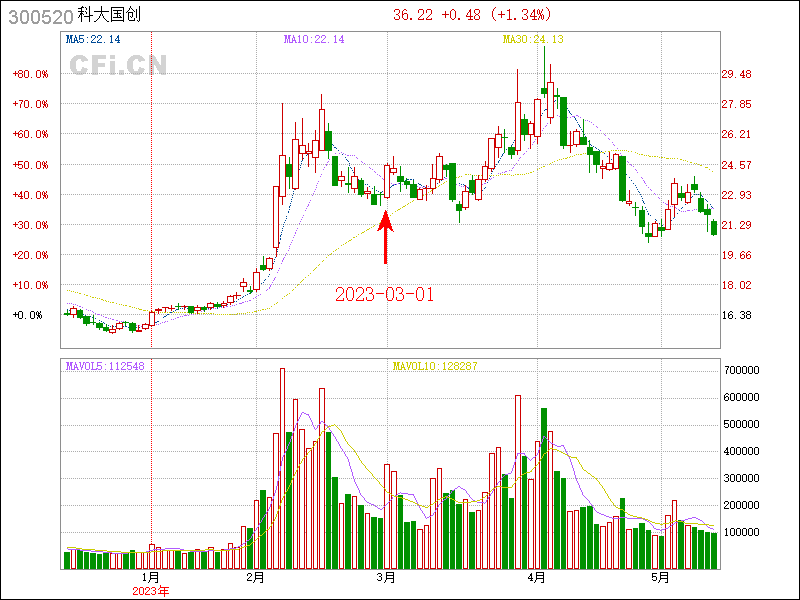Click the MAVOL5:112548 volume label

105,366
